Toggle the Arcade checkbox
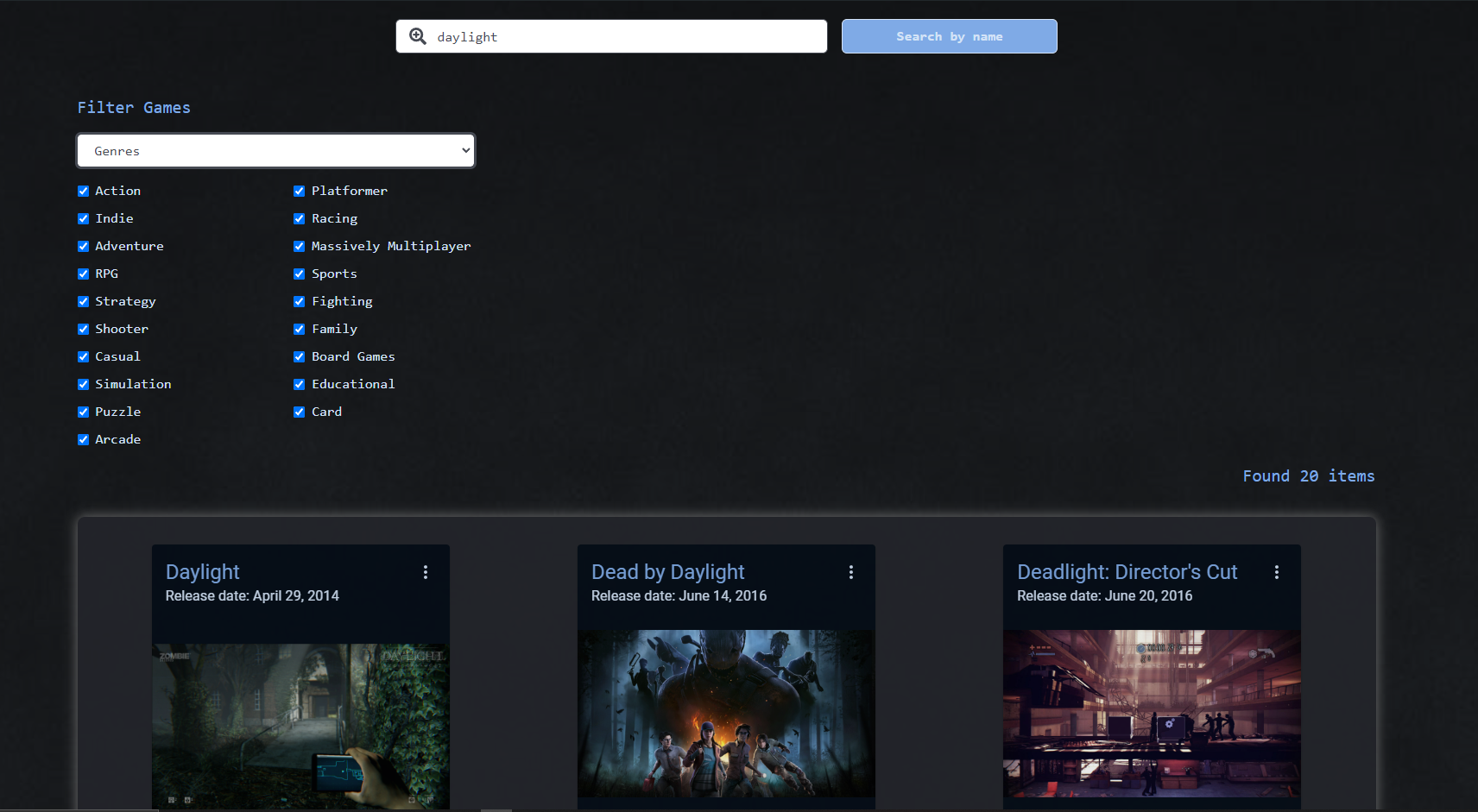 (x=84, y=440)
